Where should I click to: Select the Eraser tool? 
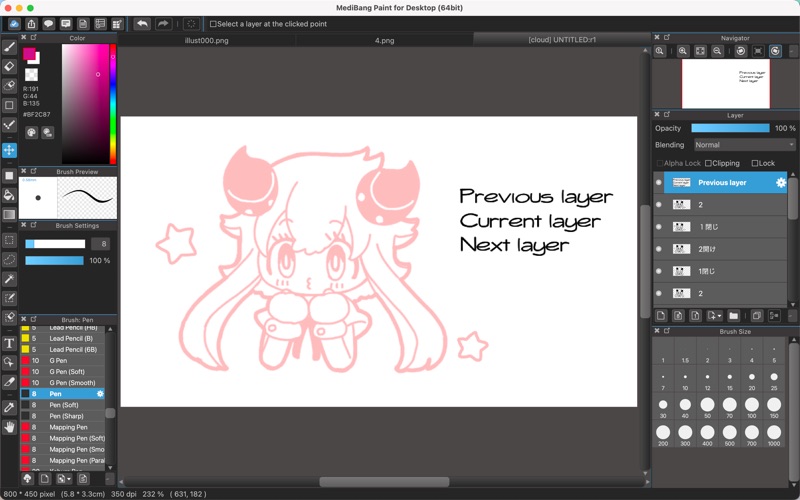click(9, 66)
